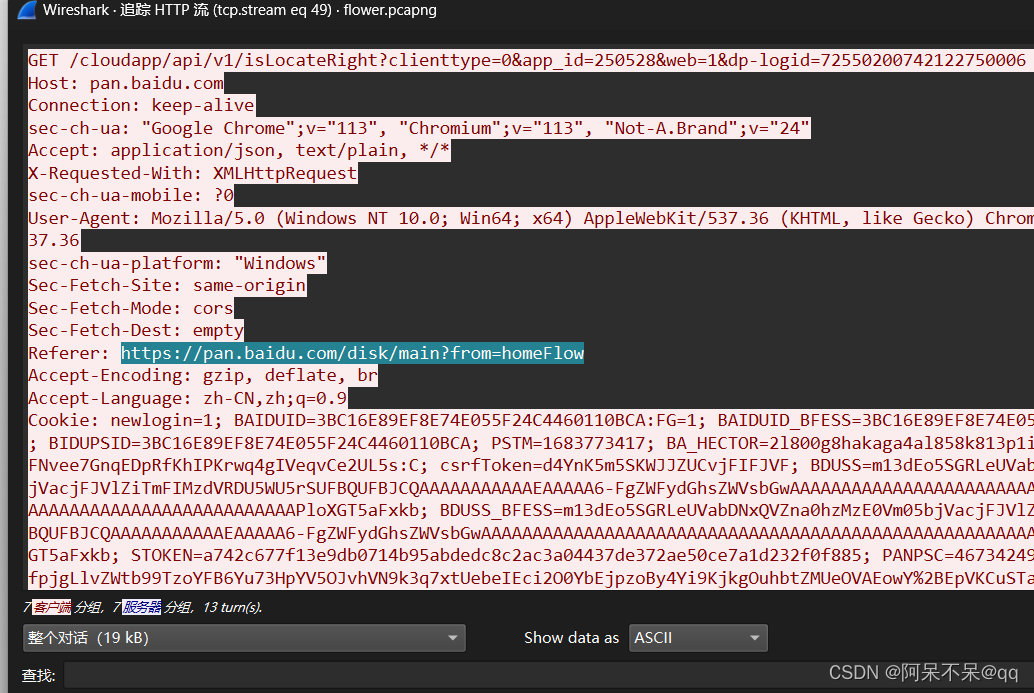Image resolution: width=1034 pixels, height=693 pixels.
Task: Click the red 客户端 client packets label
Action: (51, 607)
